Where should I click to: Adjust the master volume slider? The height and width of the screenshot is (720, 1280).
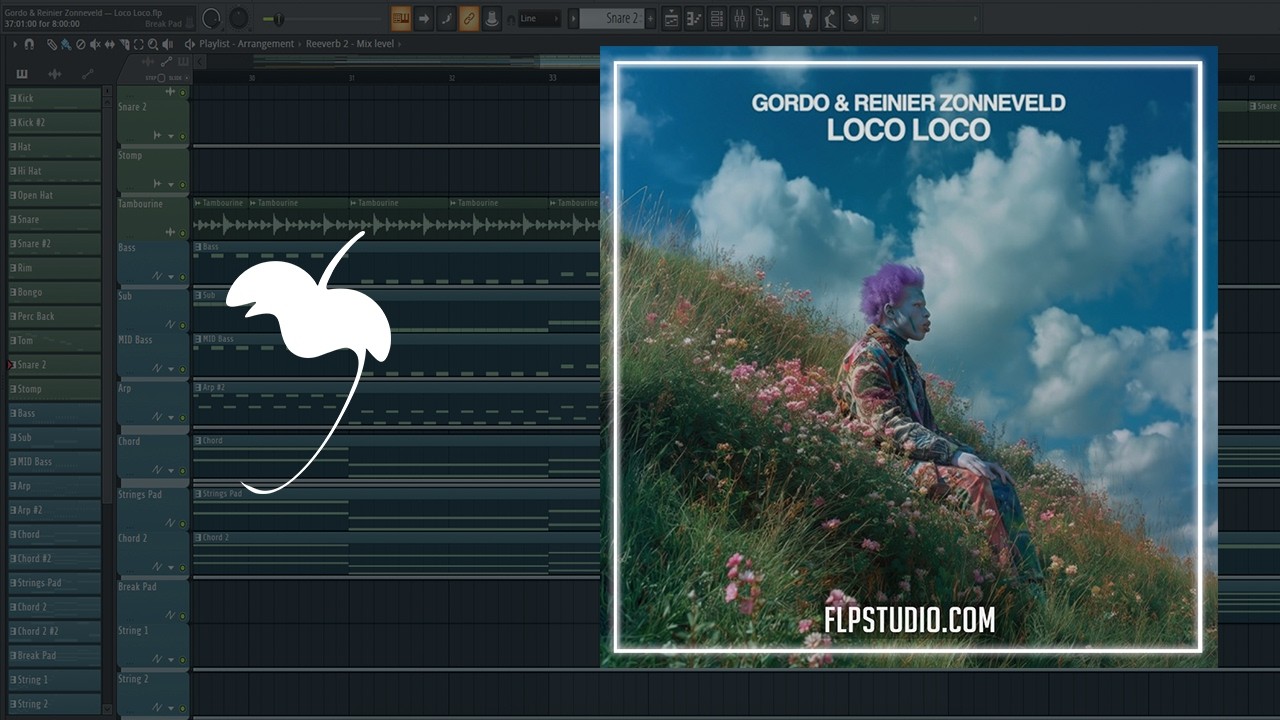[279, 19]
